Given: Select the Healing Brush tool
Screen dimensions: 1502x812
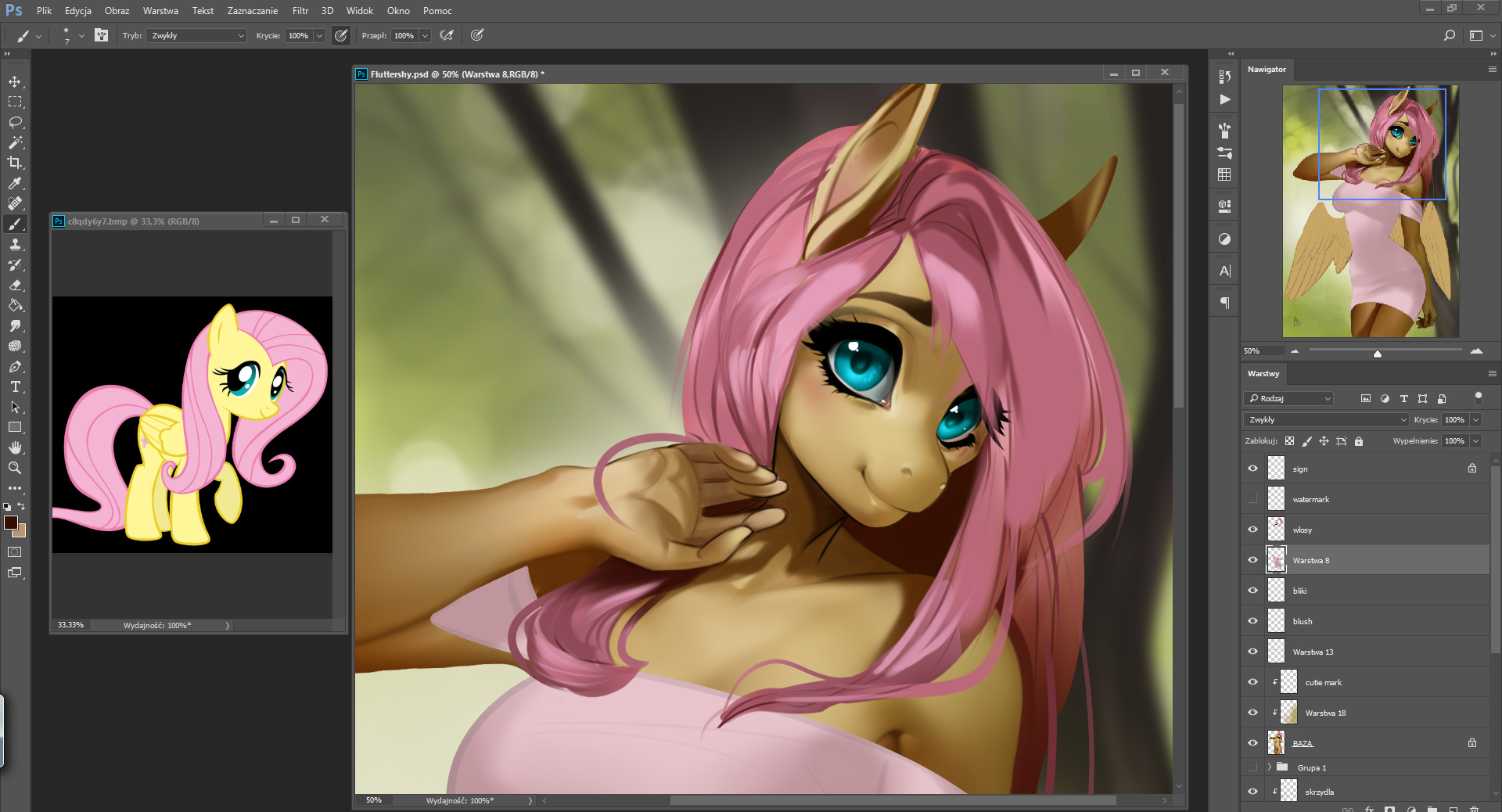Looking at the screenshot, I should click(x=15, y=203).
